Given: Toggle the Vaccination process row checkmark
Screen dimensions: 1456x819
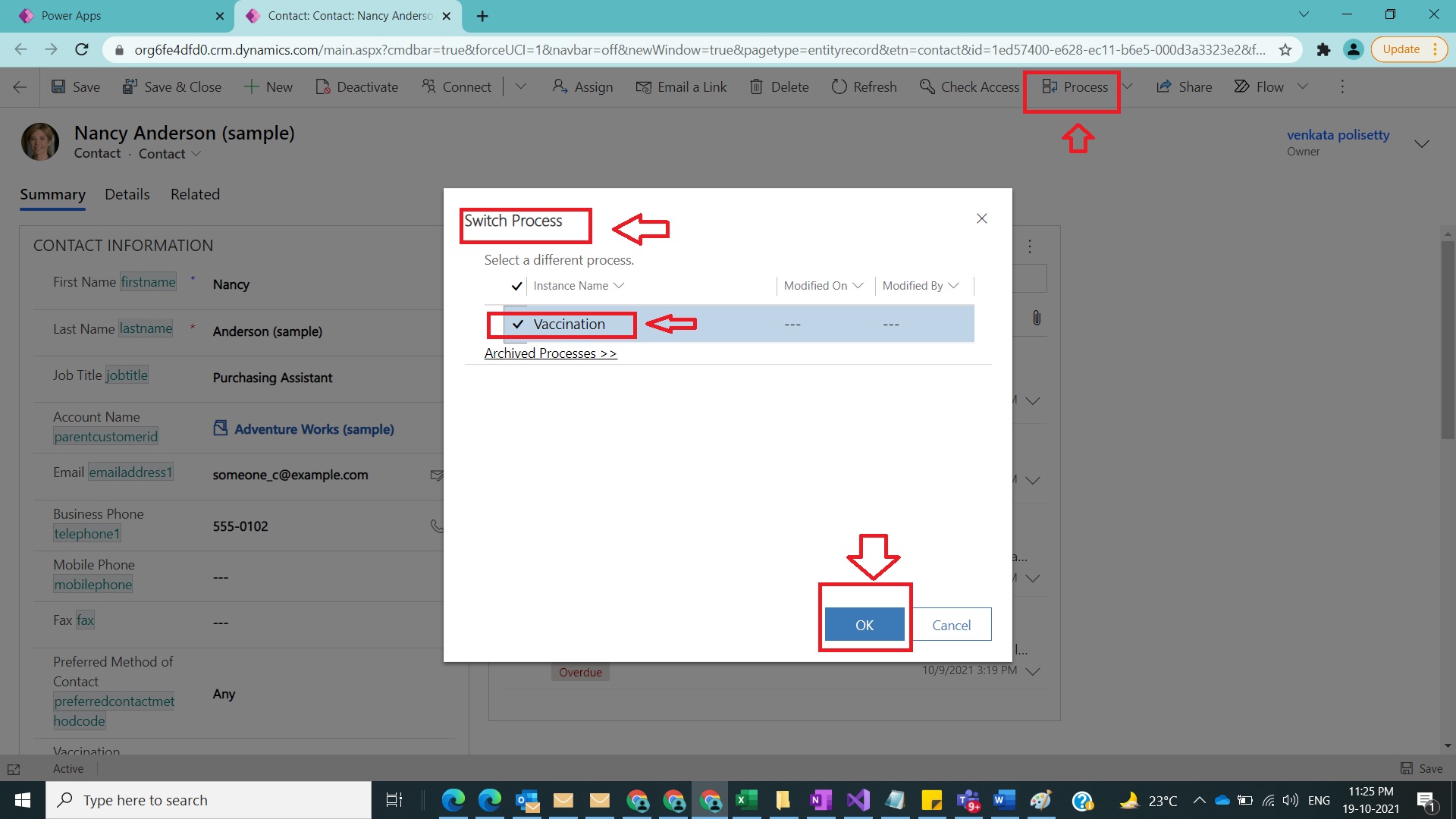Looking at the screenshot, I should [518, 325].
